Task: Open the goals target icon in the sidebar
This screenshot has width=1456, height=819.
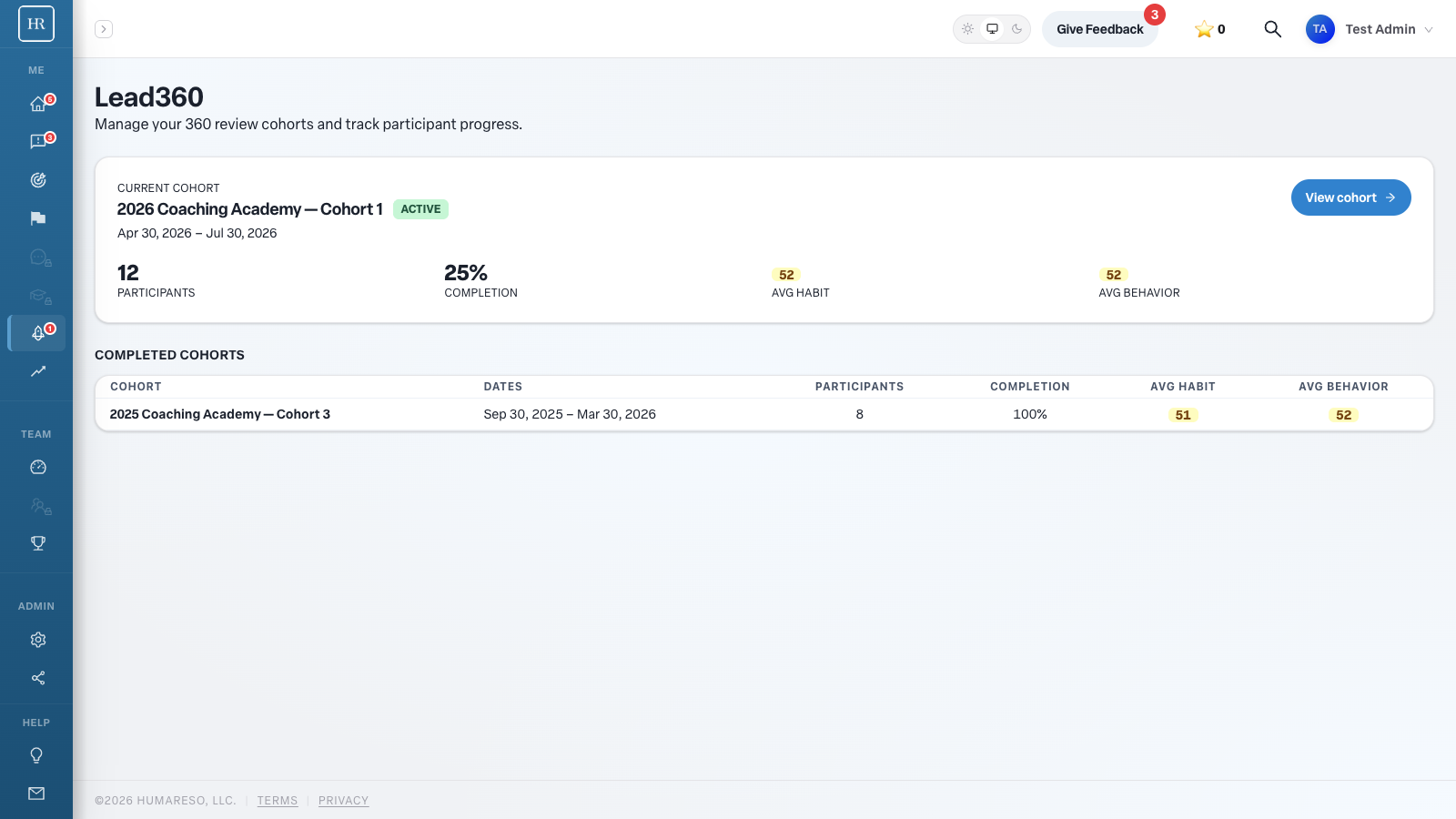Action: click(x=37, y=180)
